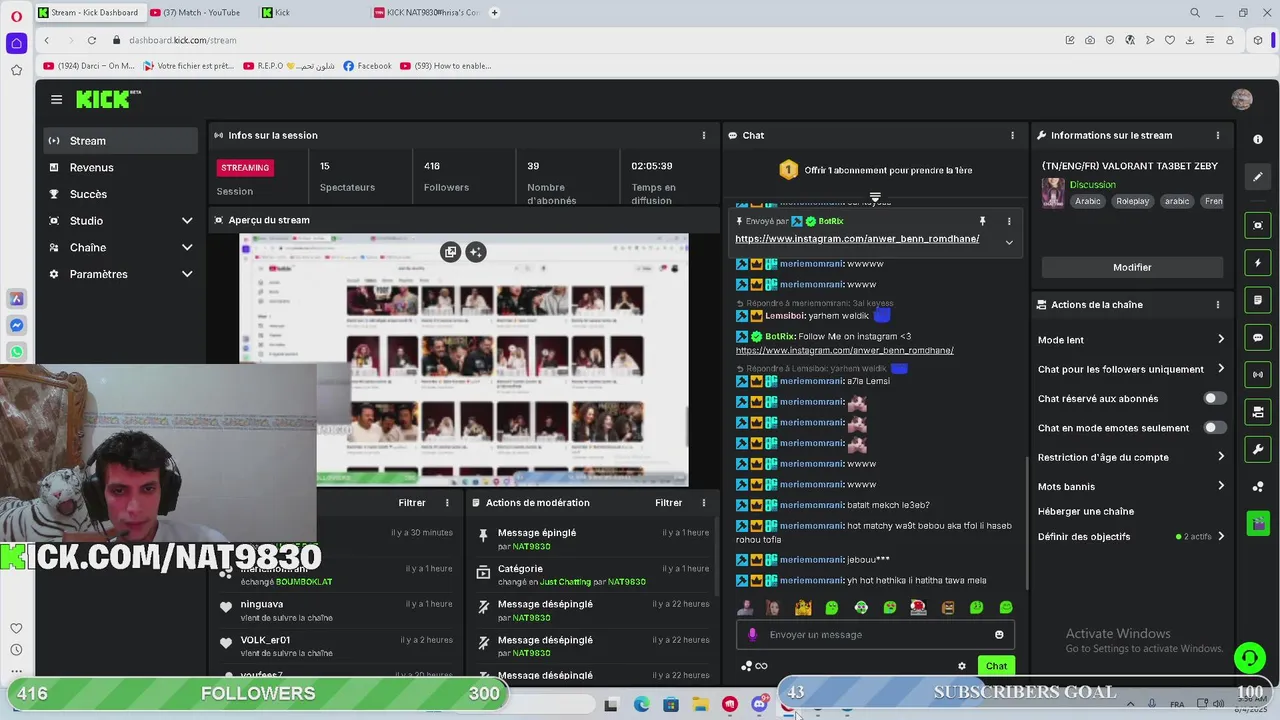Click the fullscreen arrows icon on stream preview

pos(476,252)
